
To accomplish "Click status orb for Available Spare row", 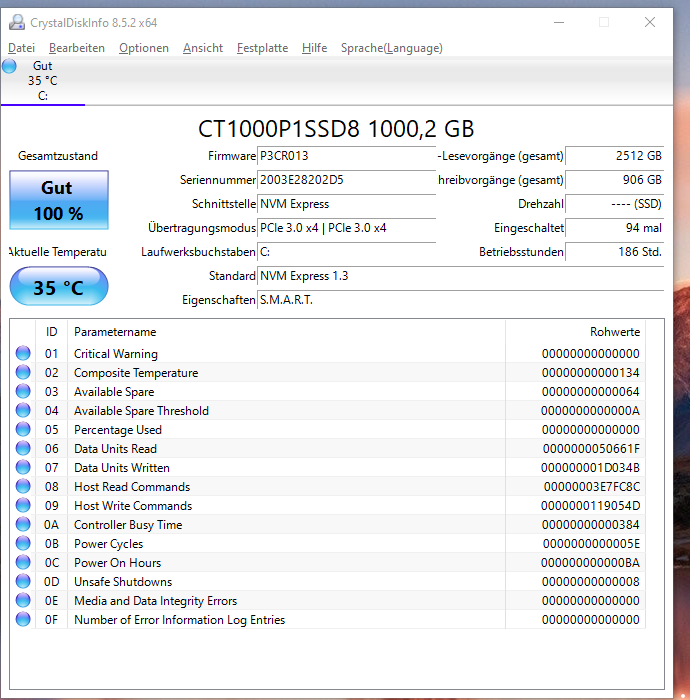I will 23,392.
